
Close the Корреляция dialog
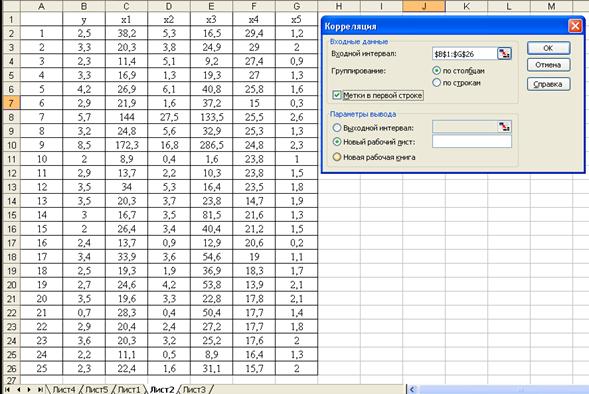[575, 26]
